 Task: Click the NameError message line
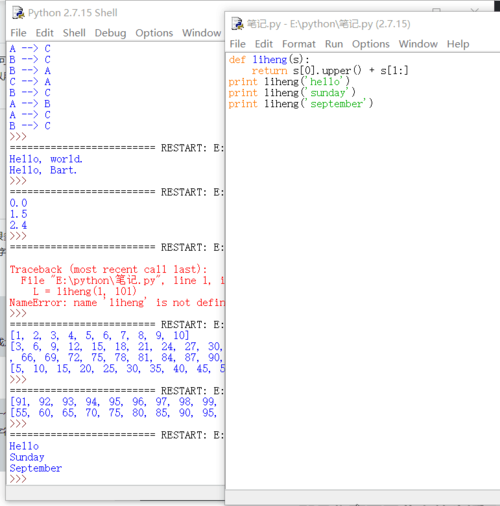pos(117,302)
